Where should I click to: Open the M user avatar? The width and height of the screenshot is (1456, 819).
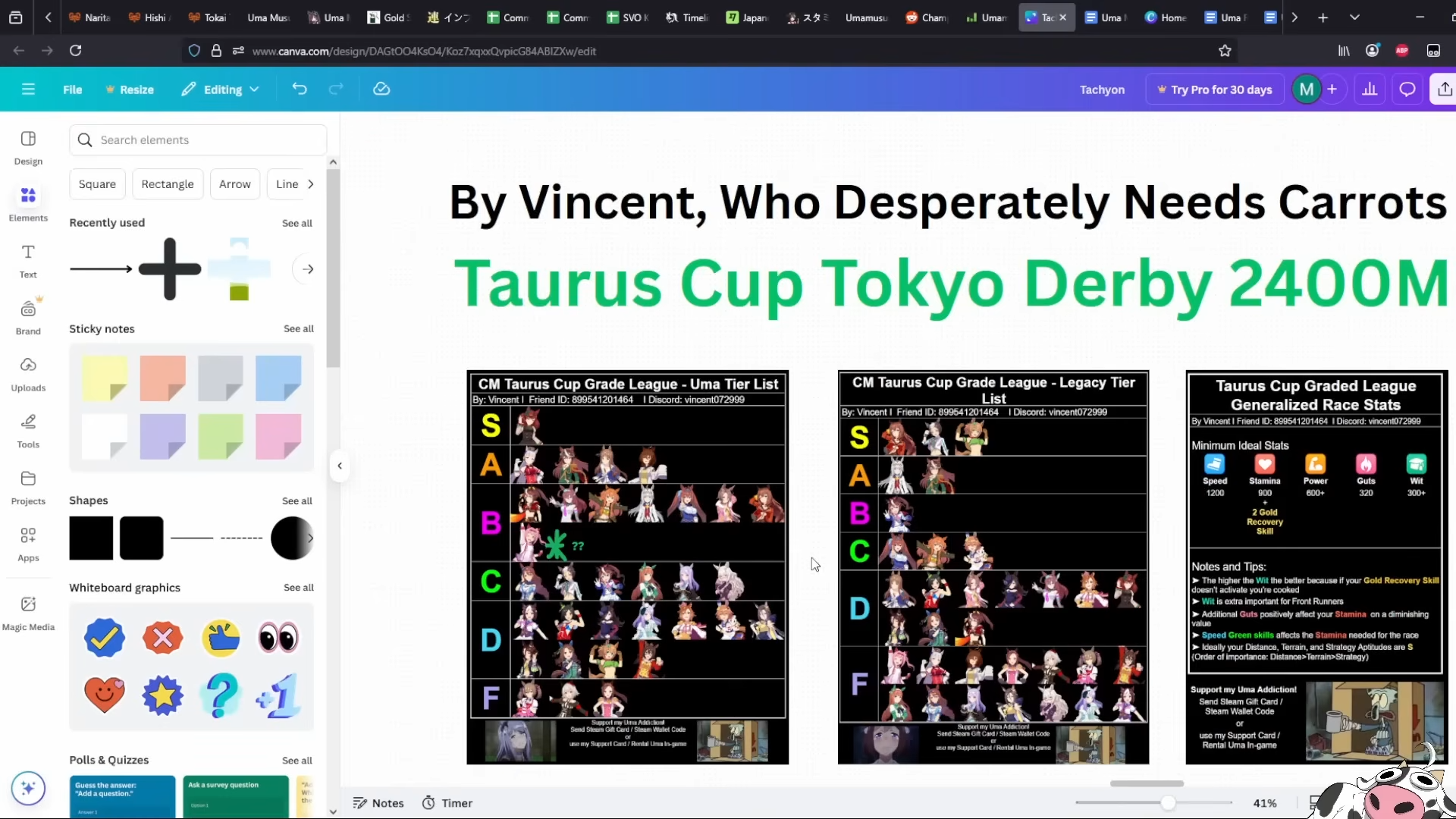click(x=1306, y=89)
